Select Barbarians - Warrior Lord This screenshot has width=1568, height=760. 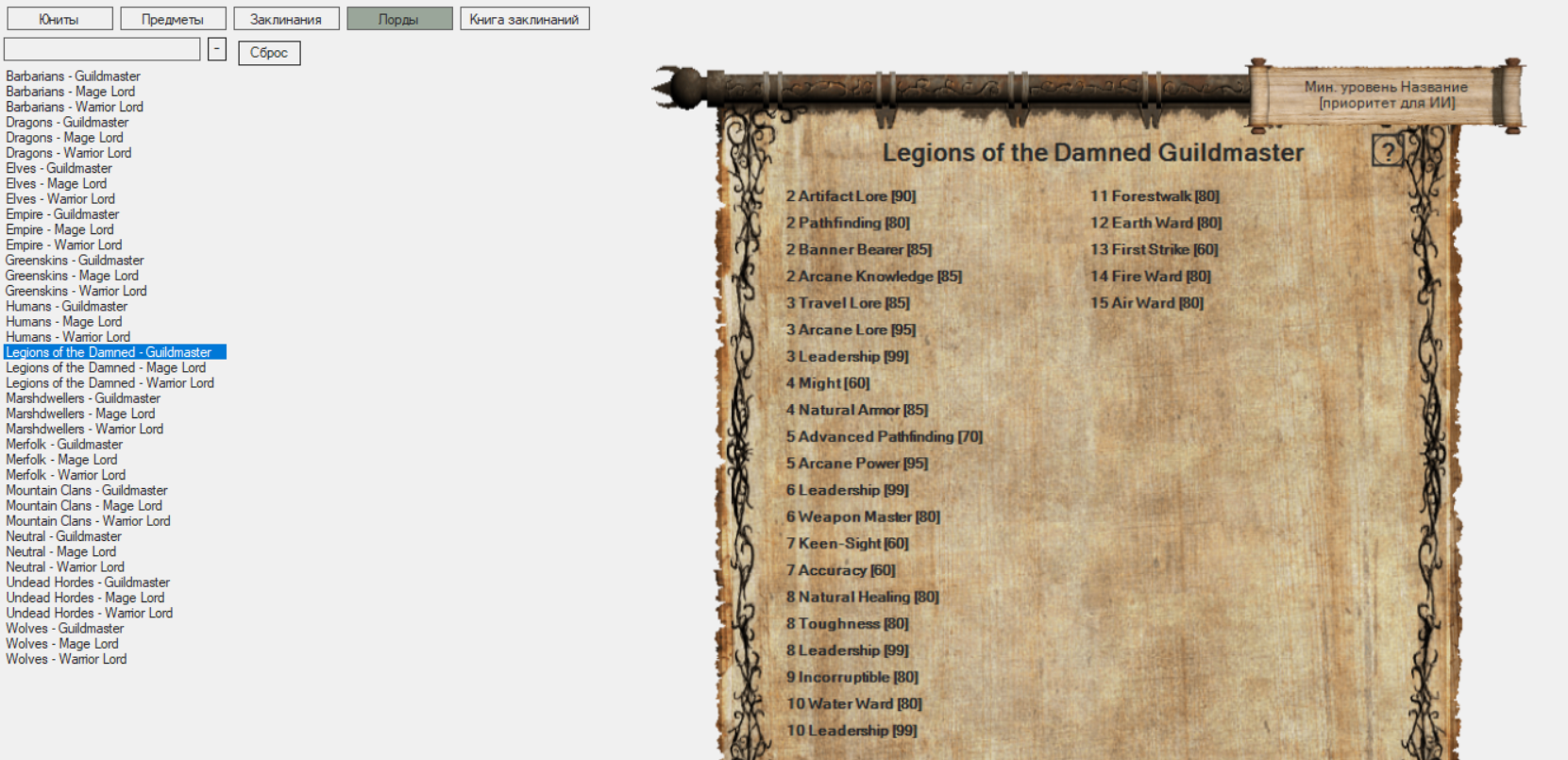75,107
